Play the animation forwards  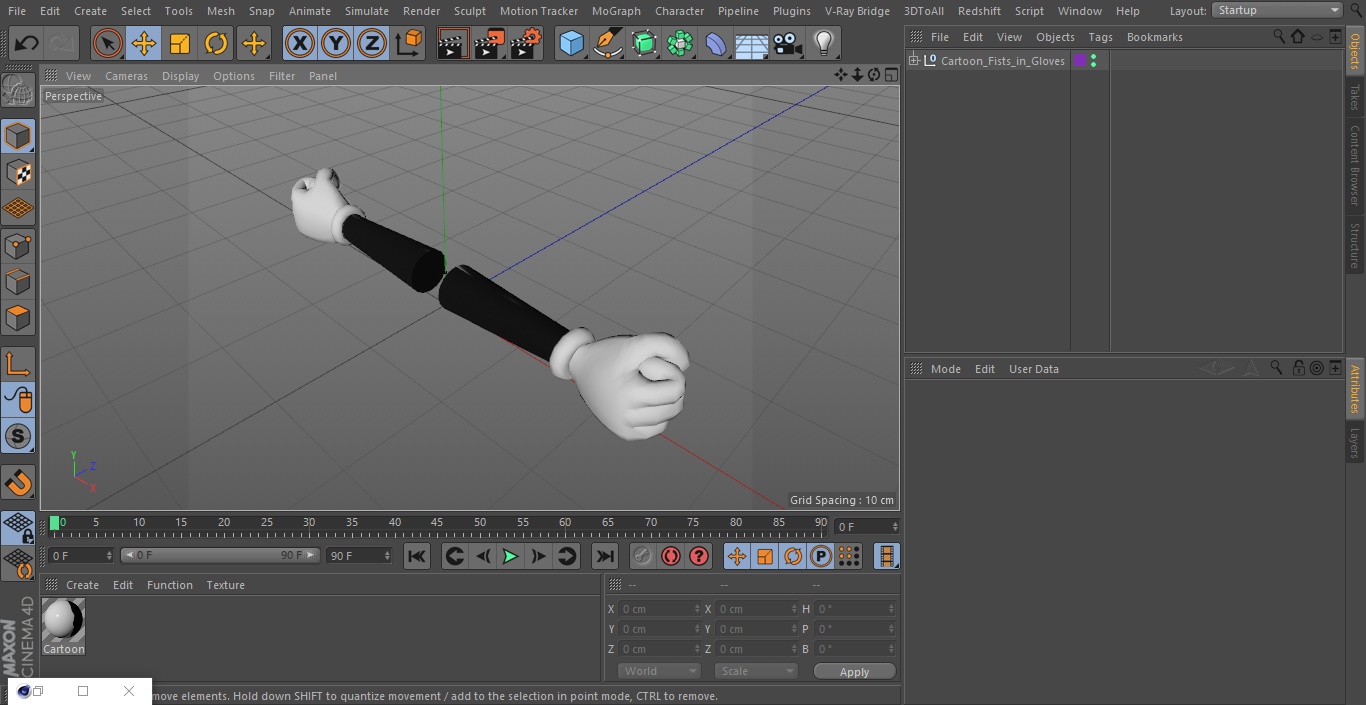pyautogui.click(x=510, y=556)
